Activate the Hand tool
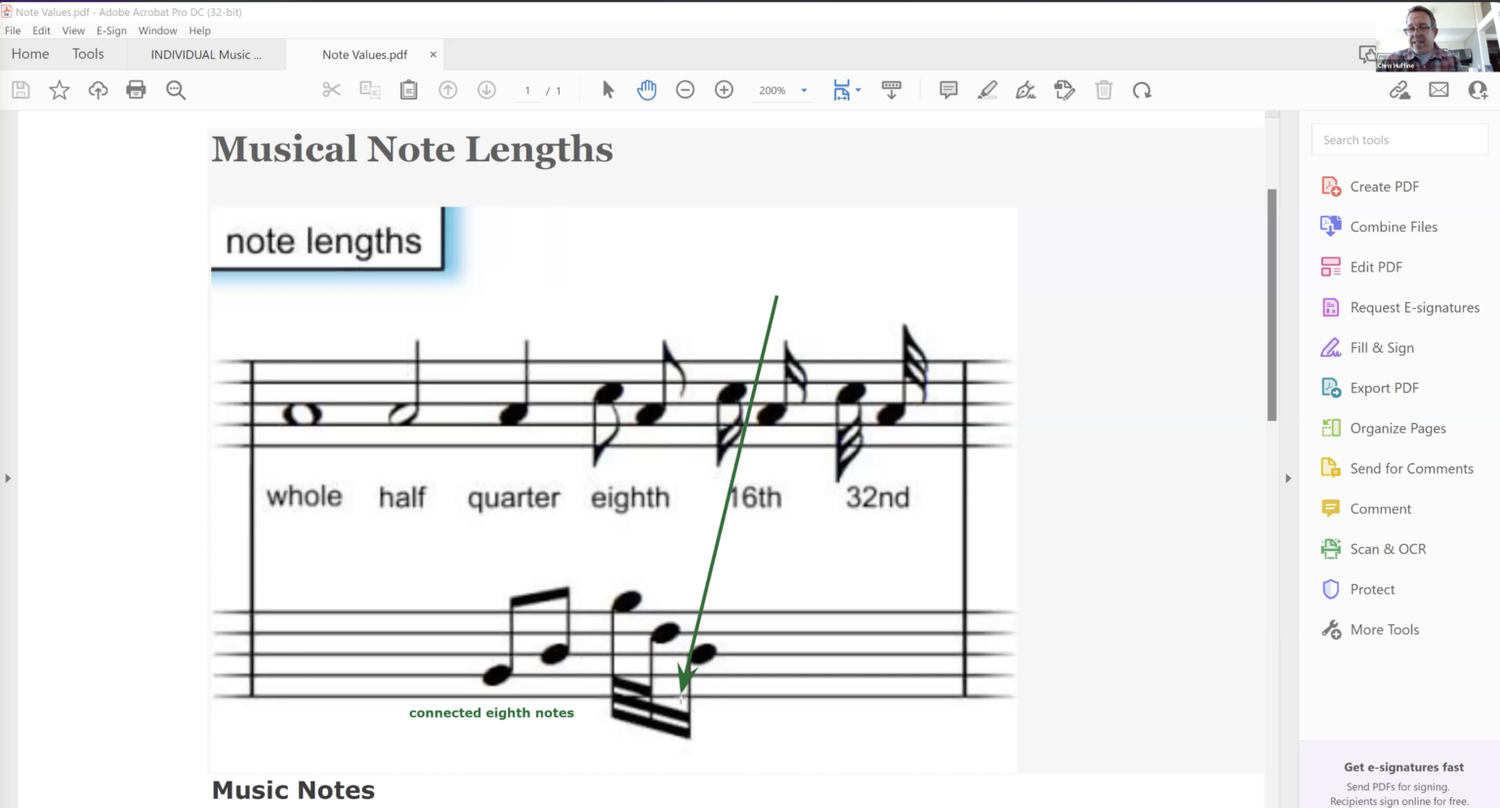 (646, 90)
